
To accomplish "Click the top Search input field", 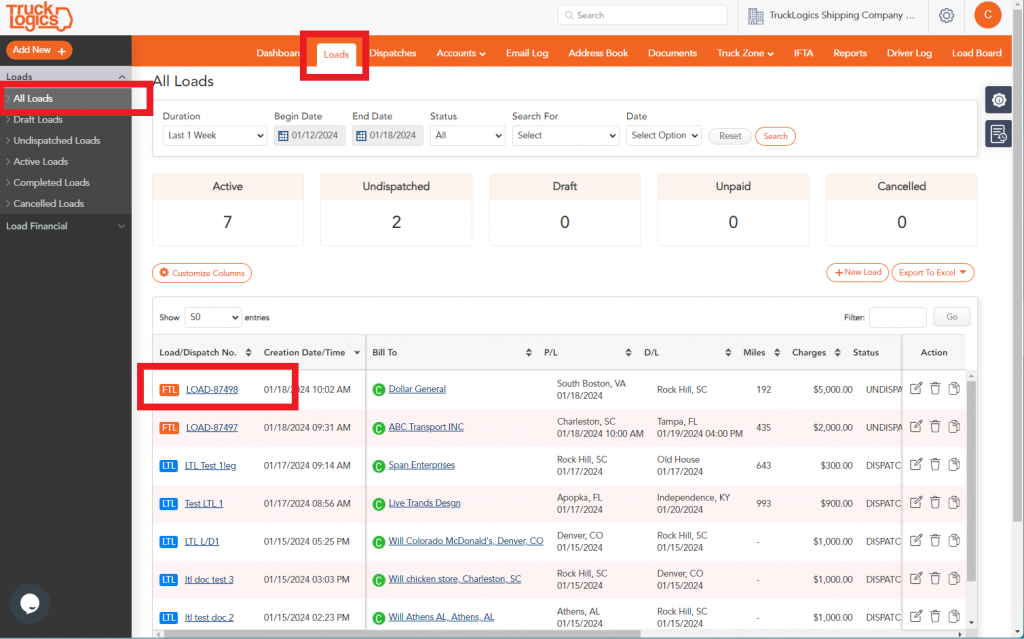I will [x=643, y=15].
